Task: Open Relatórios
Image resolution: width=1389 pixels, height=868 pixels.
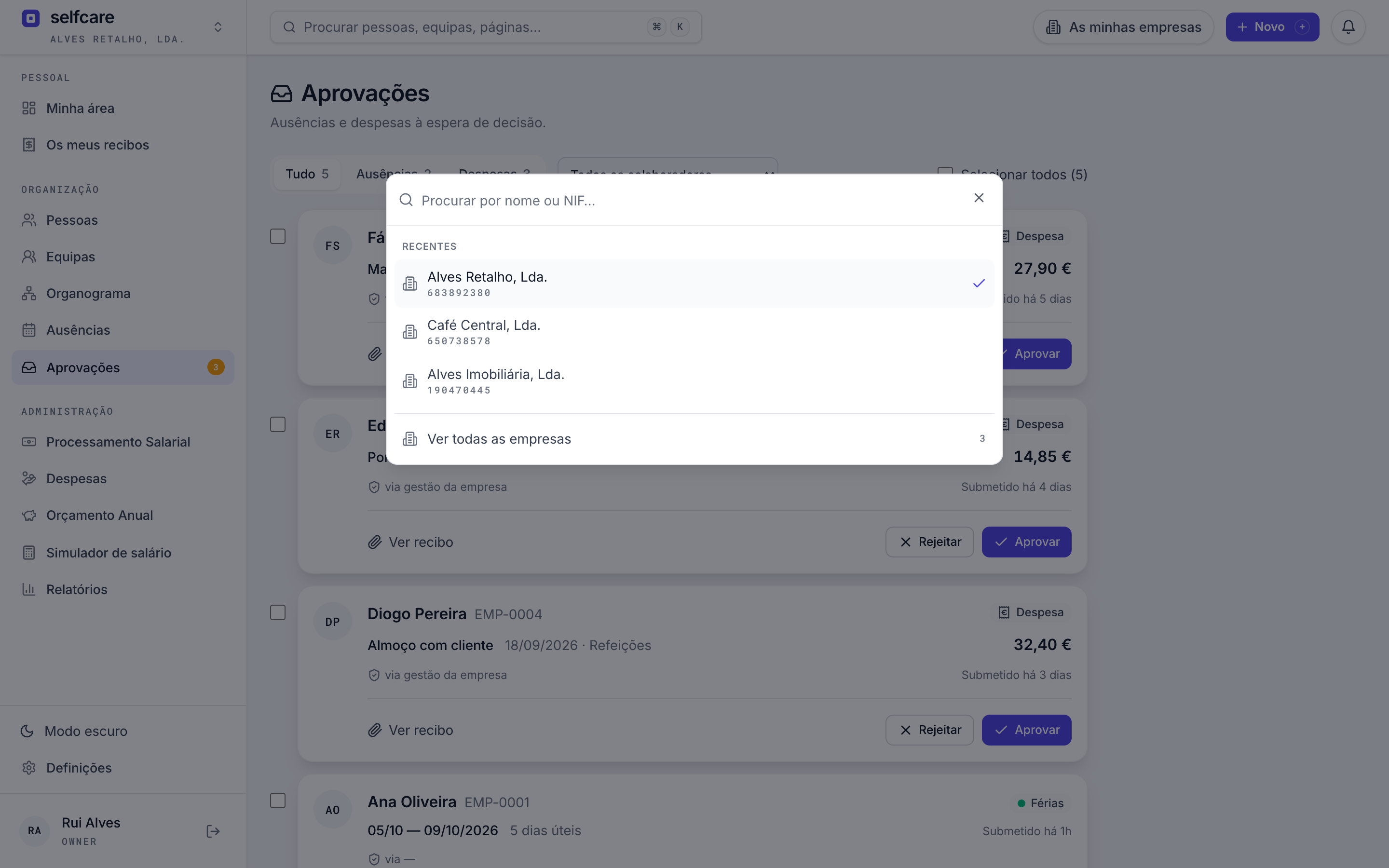Action: pos(123,590)
